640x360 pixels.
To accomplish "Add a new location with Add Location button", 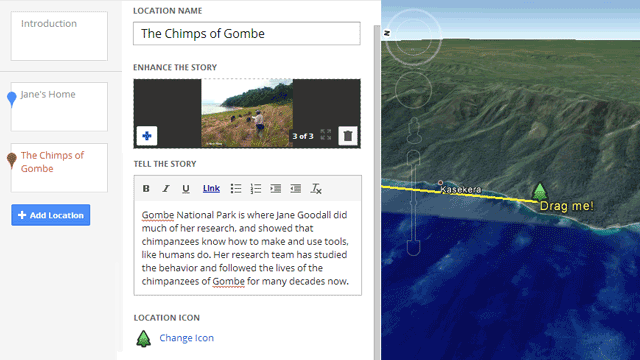I will [x=51, y=215].
